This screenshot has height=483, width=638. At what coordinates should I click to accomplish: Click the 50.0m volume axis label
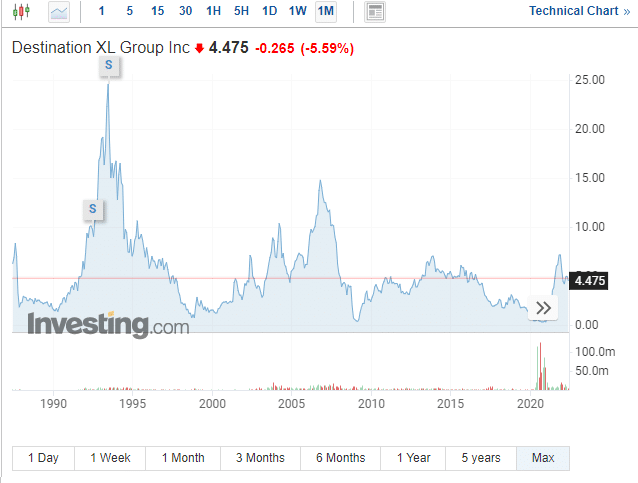(592, 371)
